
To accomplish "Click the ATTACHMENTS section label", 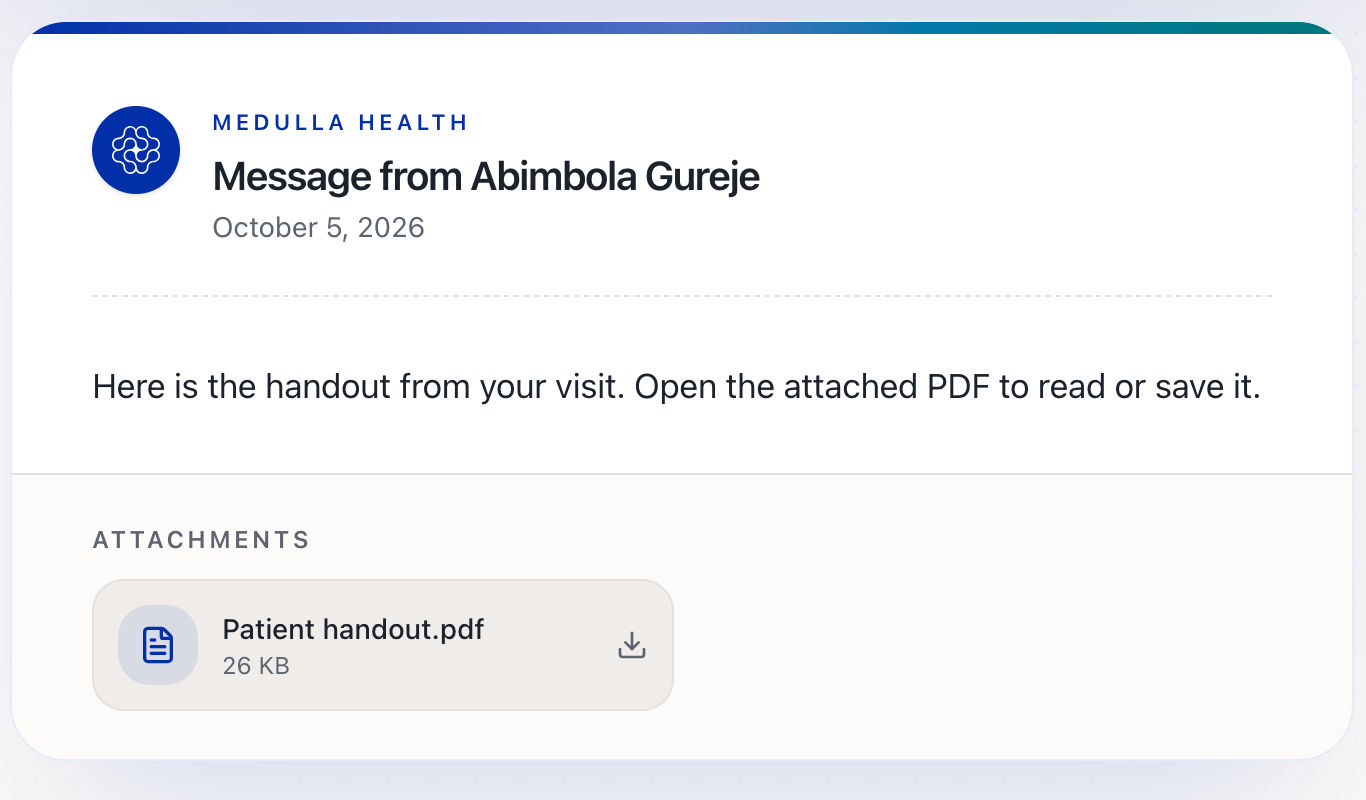I will [201, 540].
